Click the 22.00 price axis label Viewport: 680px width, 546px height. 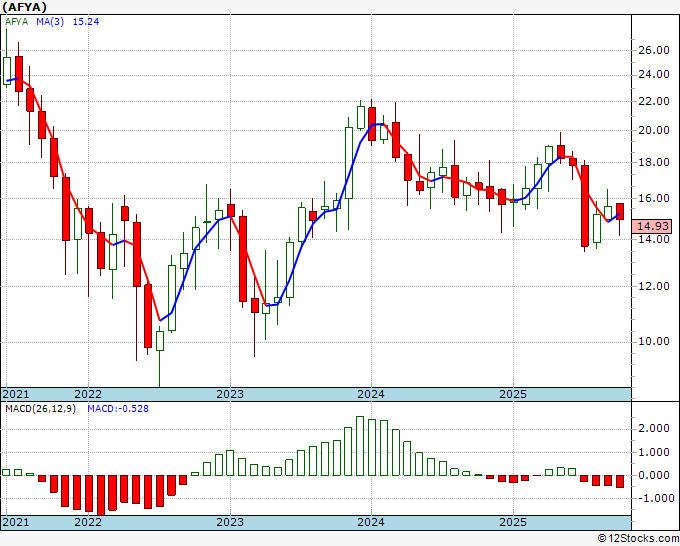pyautogui.click(x=654, y=101)
